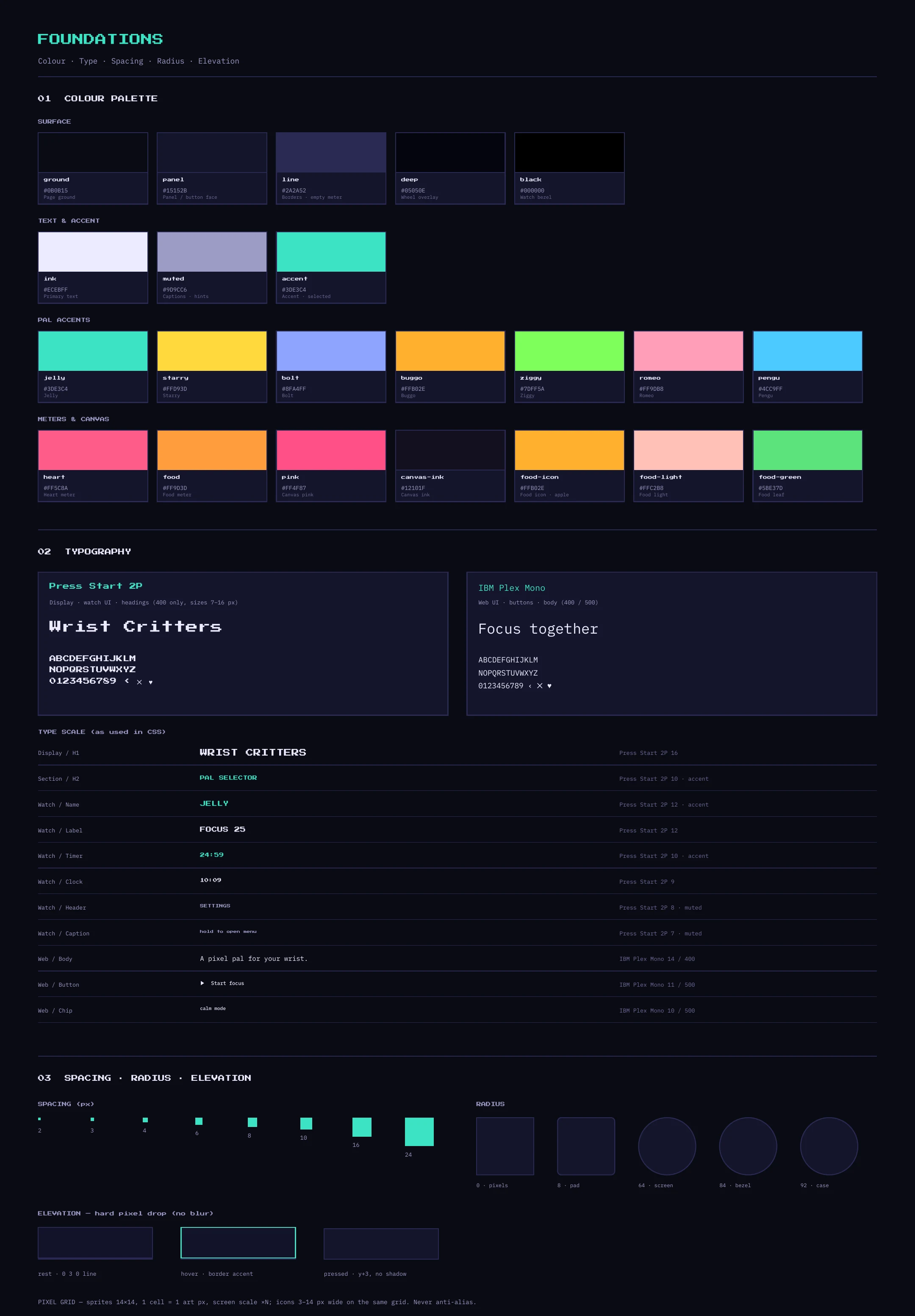The image size is (915, 1316).
Task: Click the "PAL SELECTOR" type sample
Action: [228, 778]
